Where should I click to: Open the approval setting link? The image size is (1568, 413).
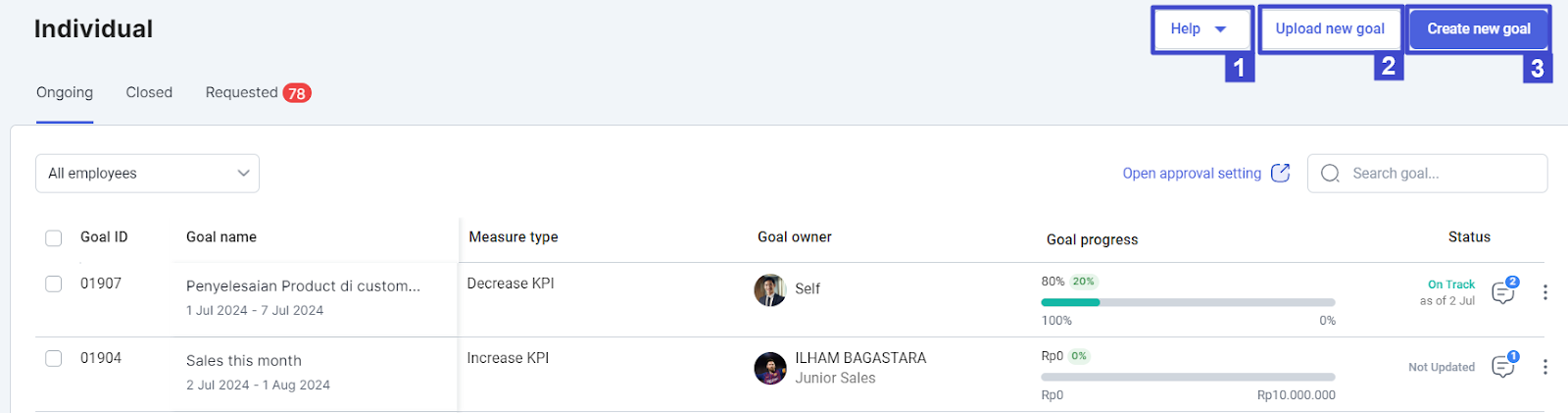[x=1192, y=174]
